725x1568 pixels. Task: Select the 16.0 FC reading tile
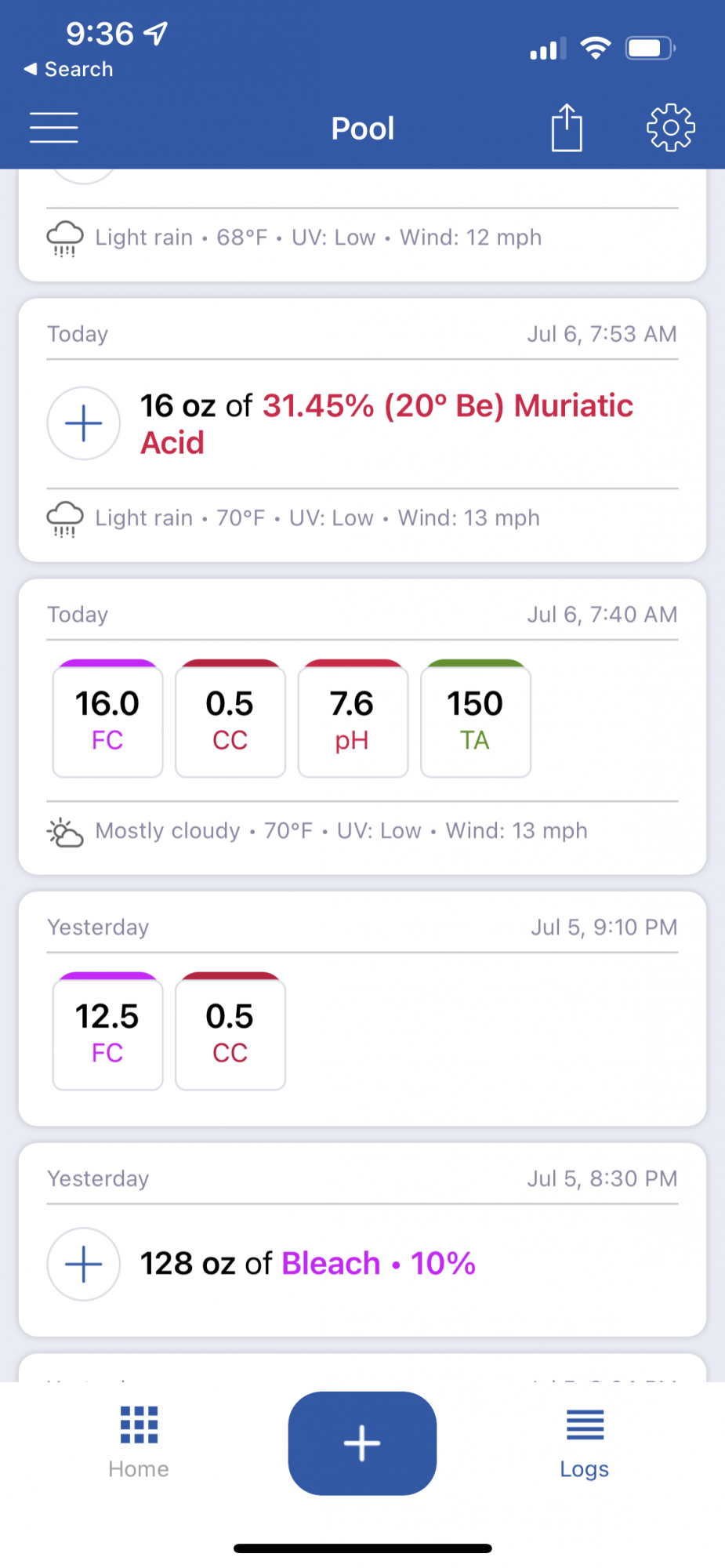107,719
